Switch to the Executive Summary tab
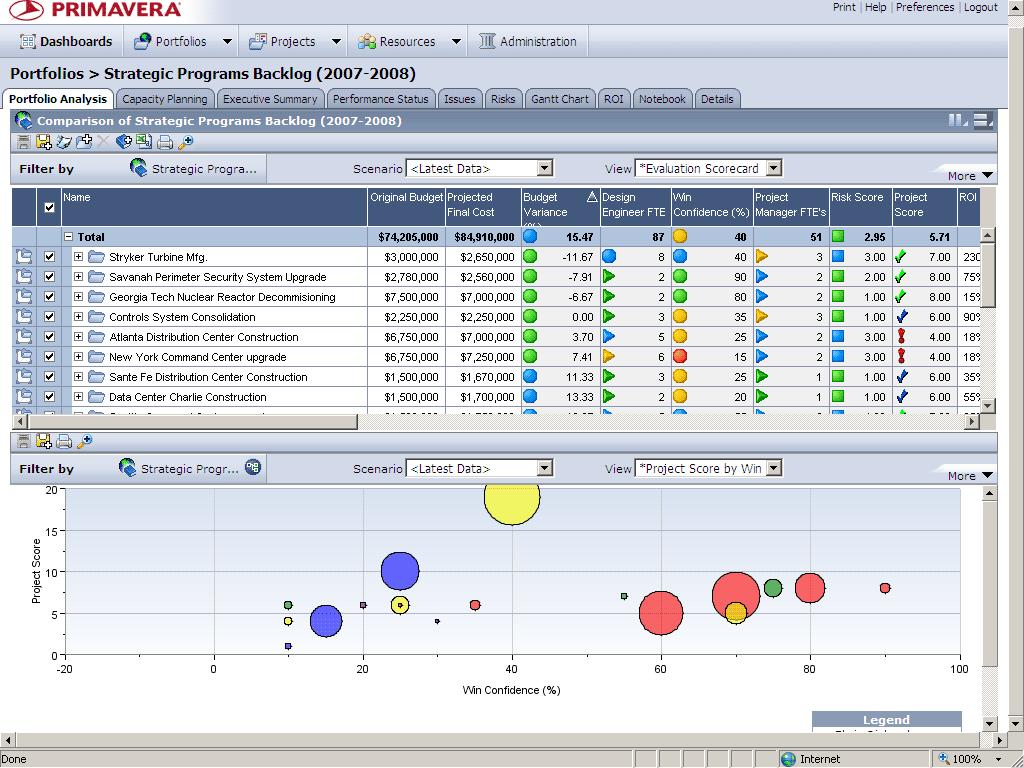 (x=270, y=99)
